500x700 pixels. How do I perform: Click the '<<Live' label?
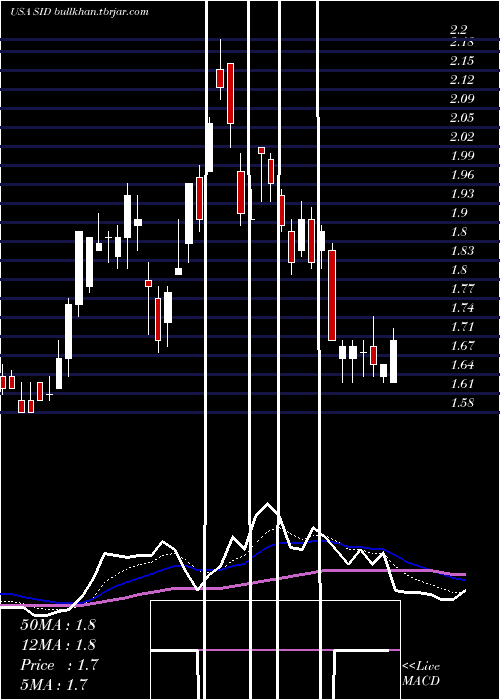pos(421,667)
